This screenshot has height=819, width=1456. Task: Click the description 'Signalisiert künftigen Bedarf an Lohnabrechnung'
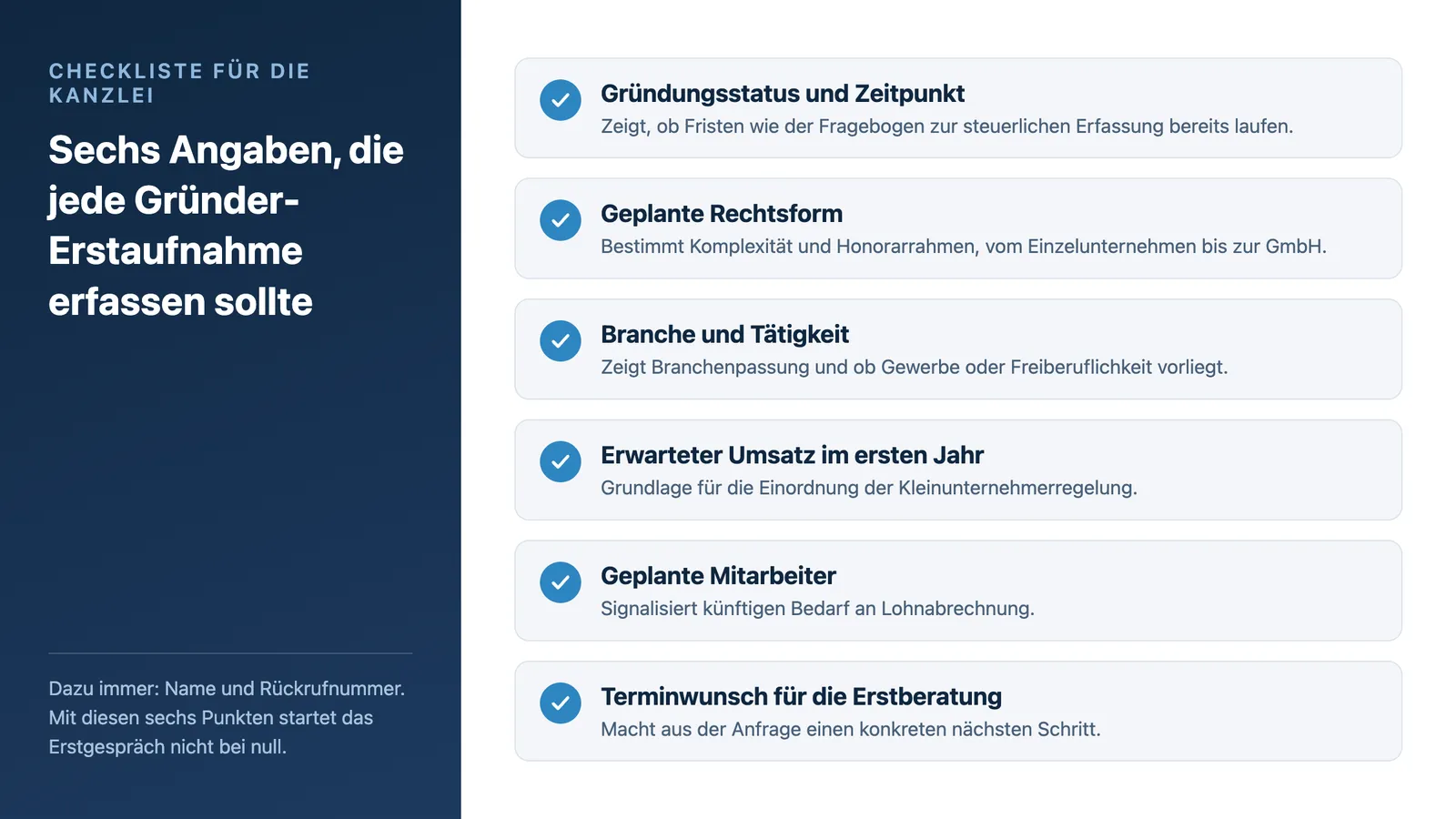pyautogui.click(x=817, y=609)
